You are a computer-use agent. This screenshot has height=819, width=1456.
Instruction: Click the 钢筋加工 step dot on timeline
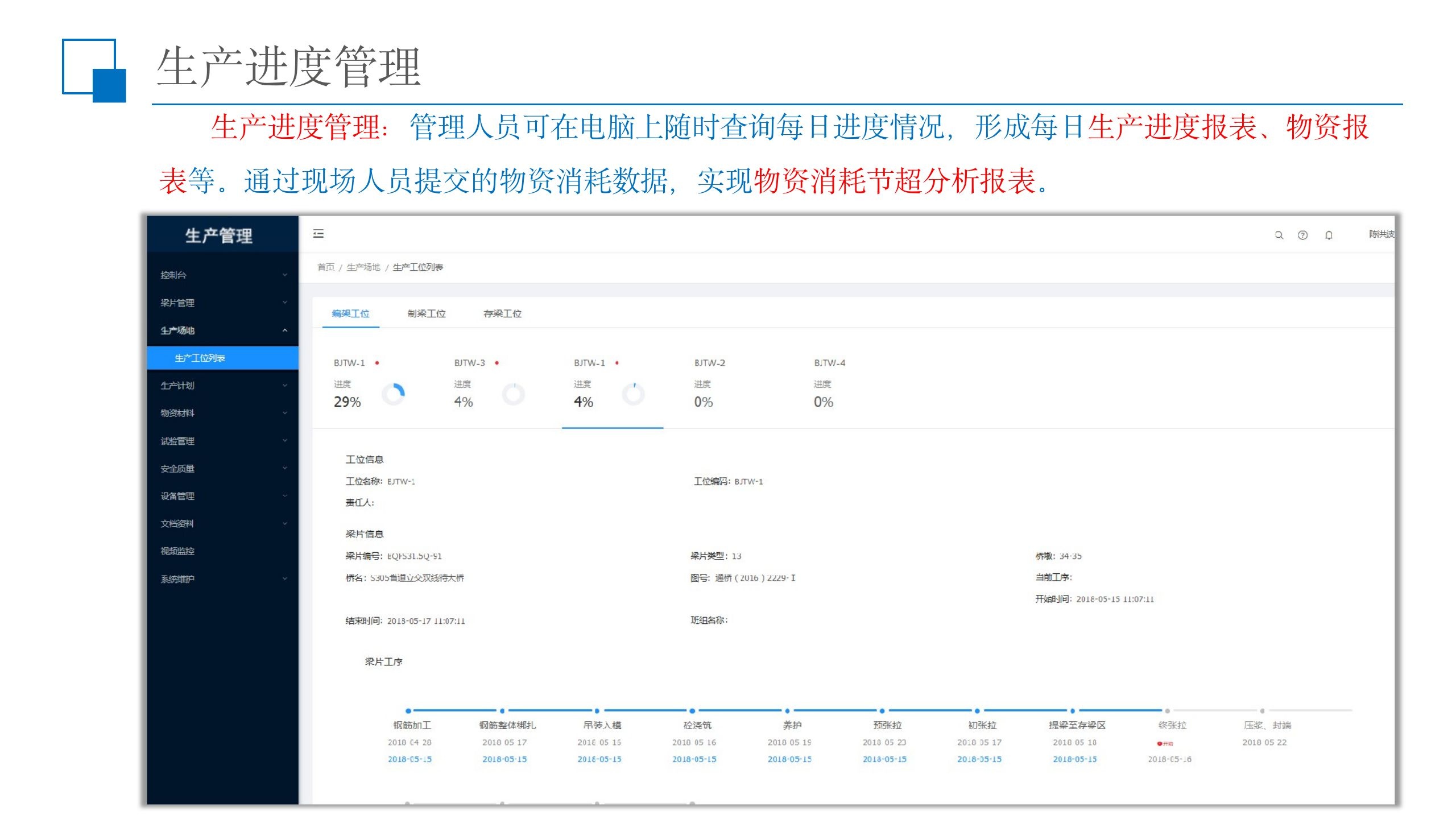408,711
